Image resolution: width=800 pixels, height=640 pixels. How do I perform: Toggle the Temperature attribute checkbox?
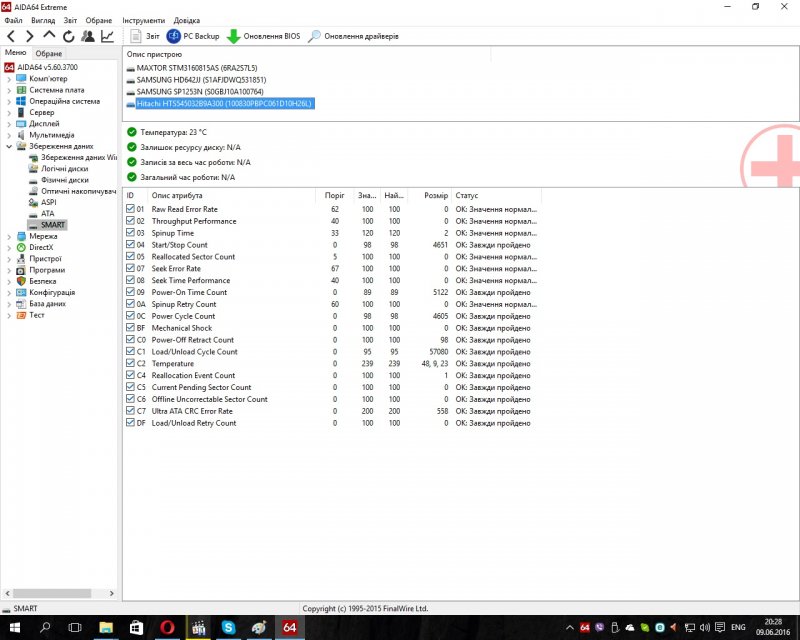click(x=130, y=364)
